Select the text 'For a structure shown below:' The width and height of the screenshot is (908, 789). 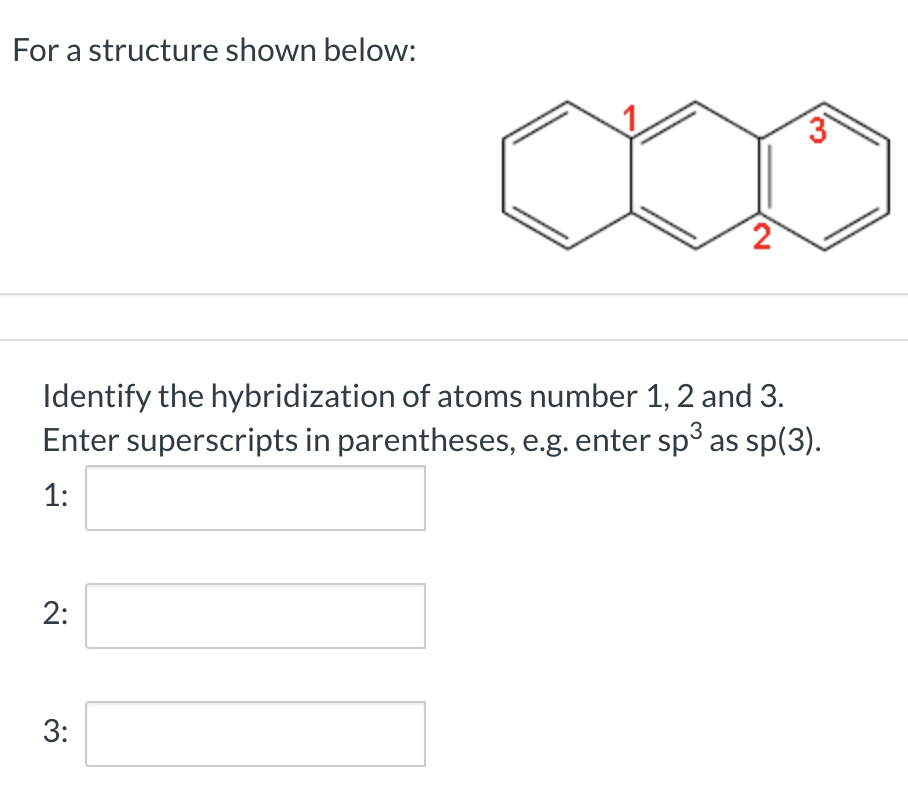[216, 50]
